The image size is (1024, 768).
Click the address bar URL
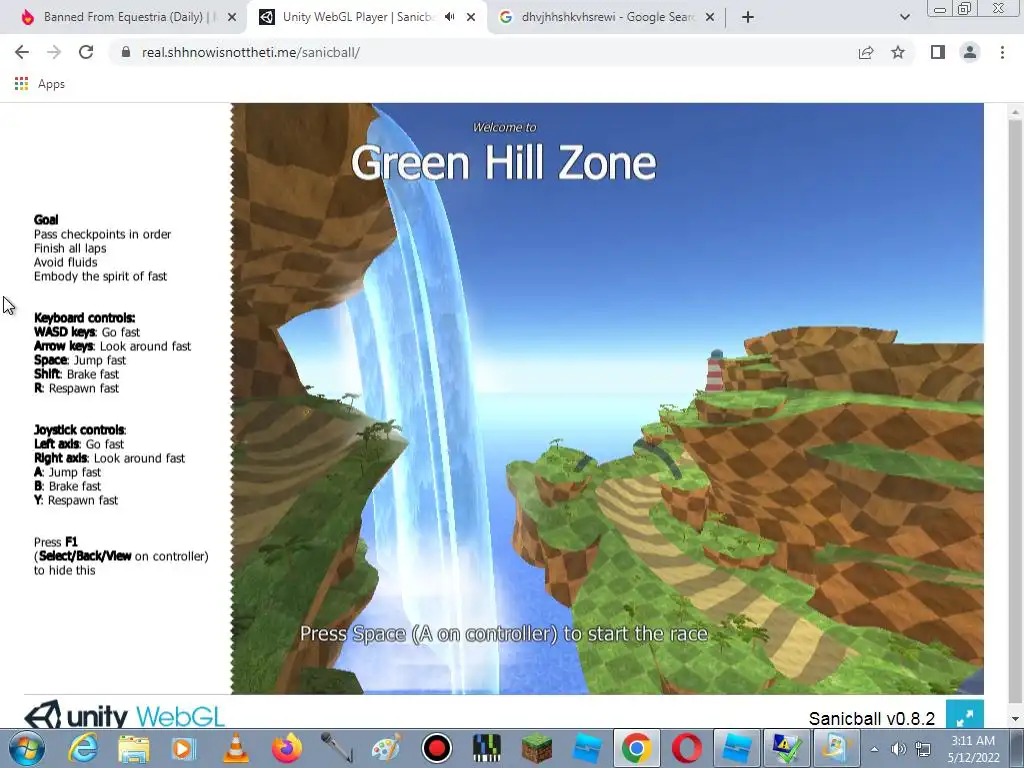(251, 52)
